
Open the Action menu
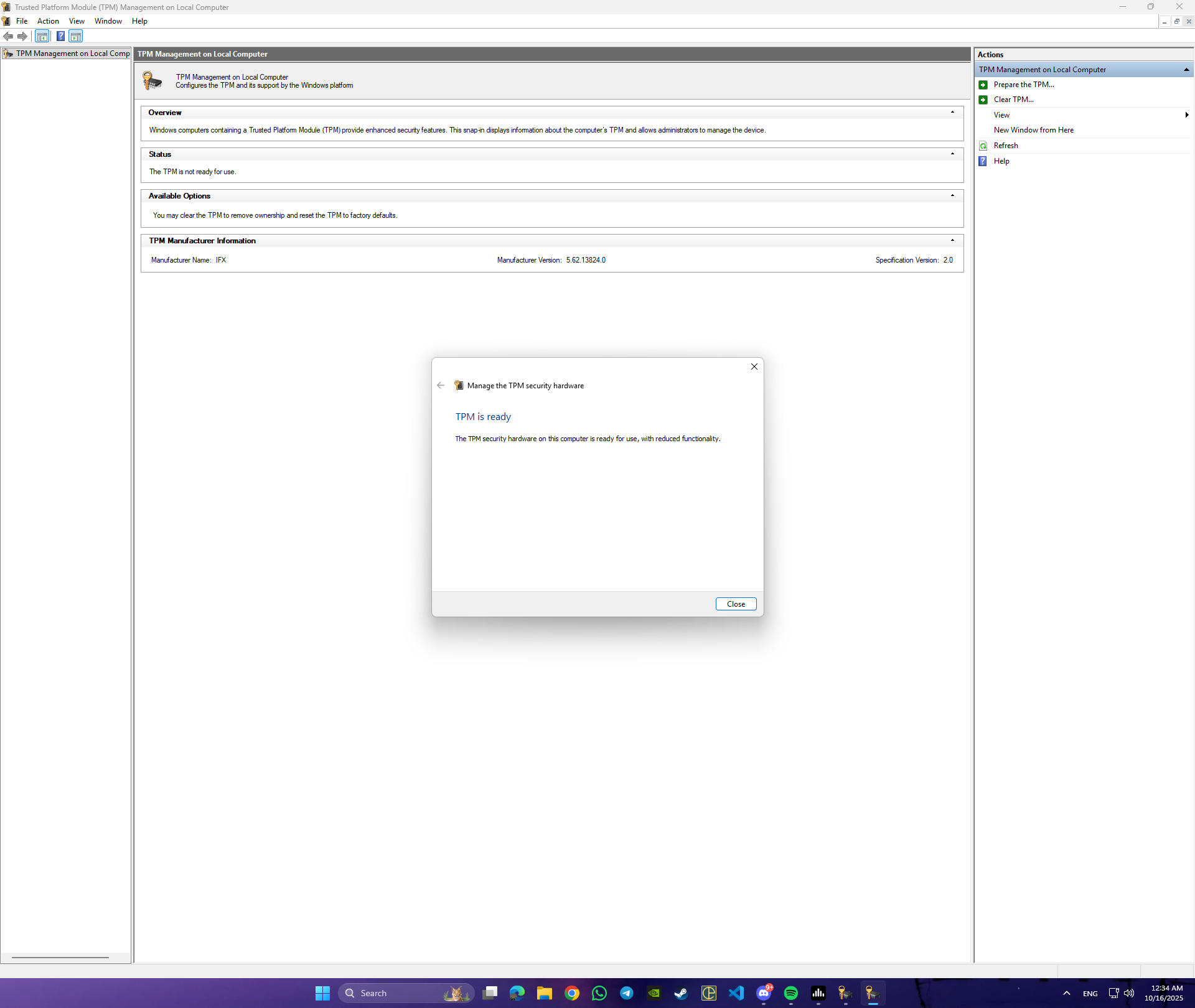pyautogui.click(x=48, y=21)
